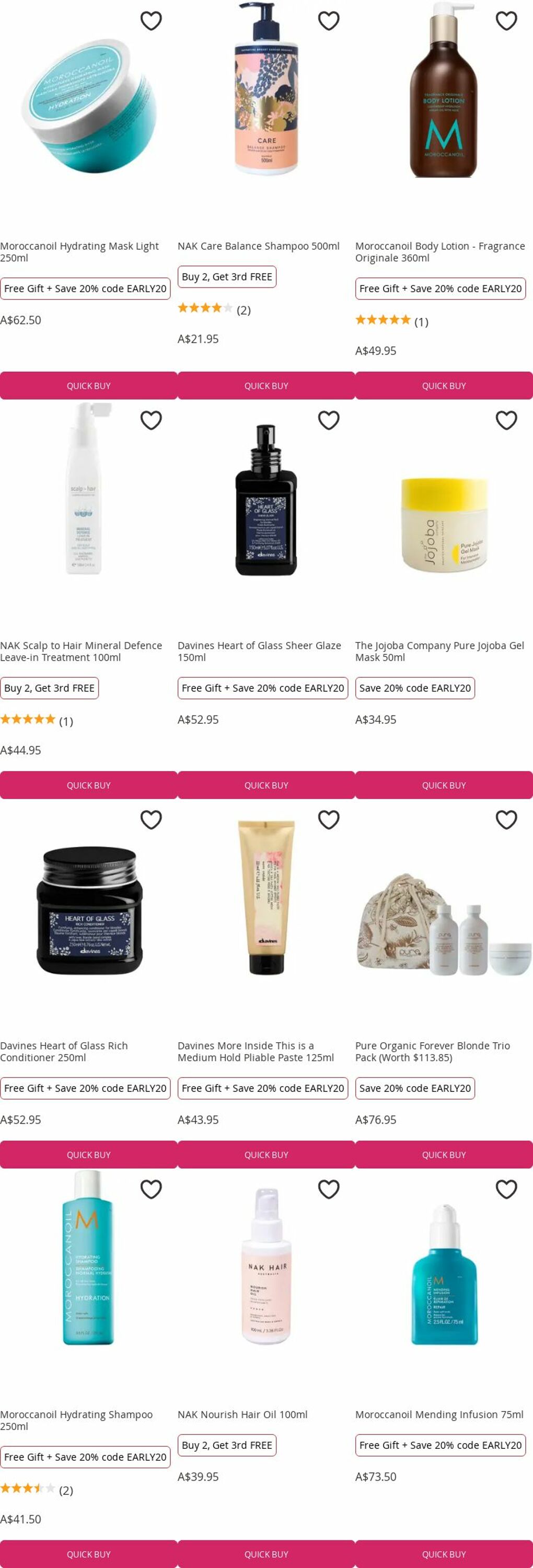Image resolution: width=533 pixels, height=1568 pixels.
Task: View Moroccanoil Mending Infusion bottle image
Action: point(444,1274)
